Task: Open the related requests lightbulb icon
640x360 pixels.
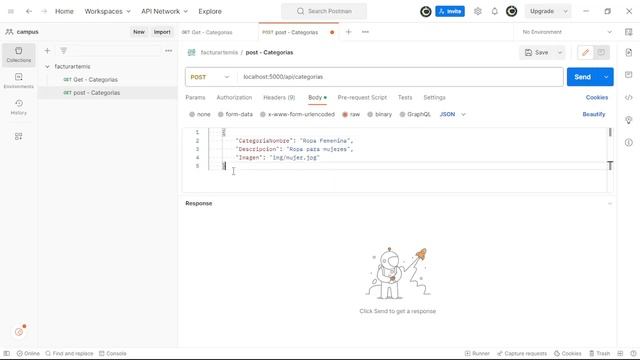Action: (x=629, y=120)
